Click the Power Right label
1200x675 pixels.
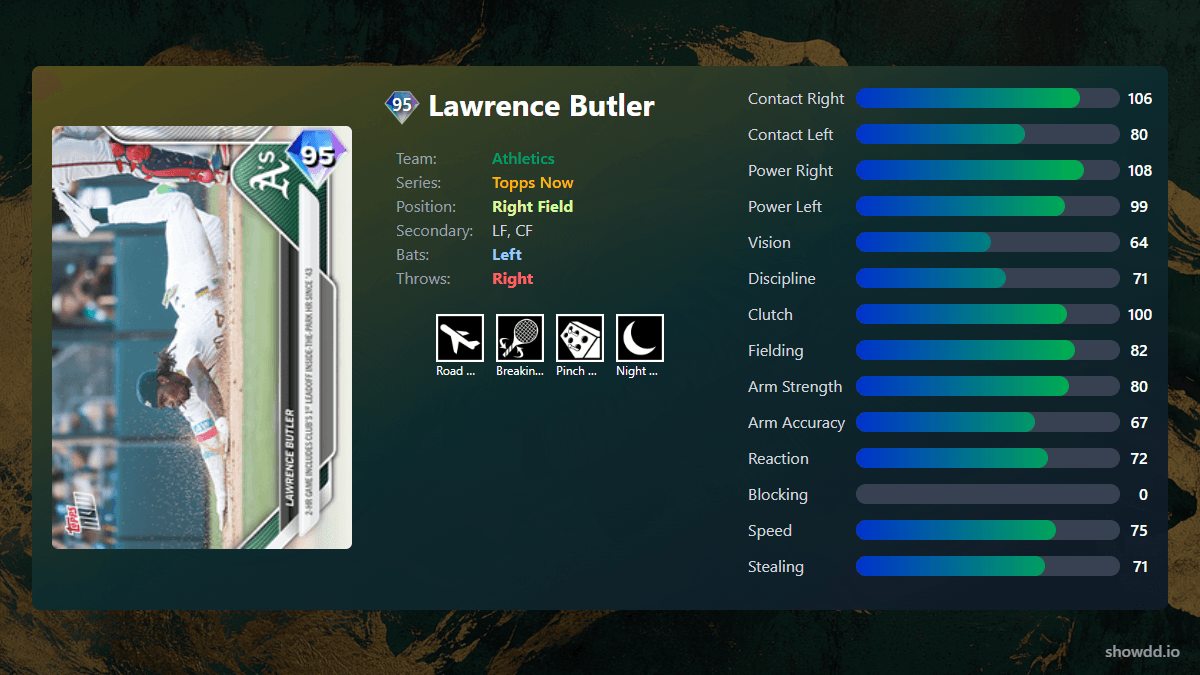coord(790,170)
